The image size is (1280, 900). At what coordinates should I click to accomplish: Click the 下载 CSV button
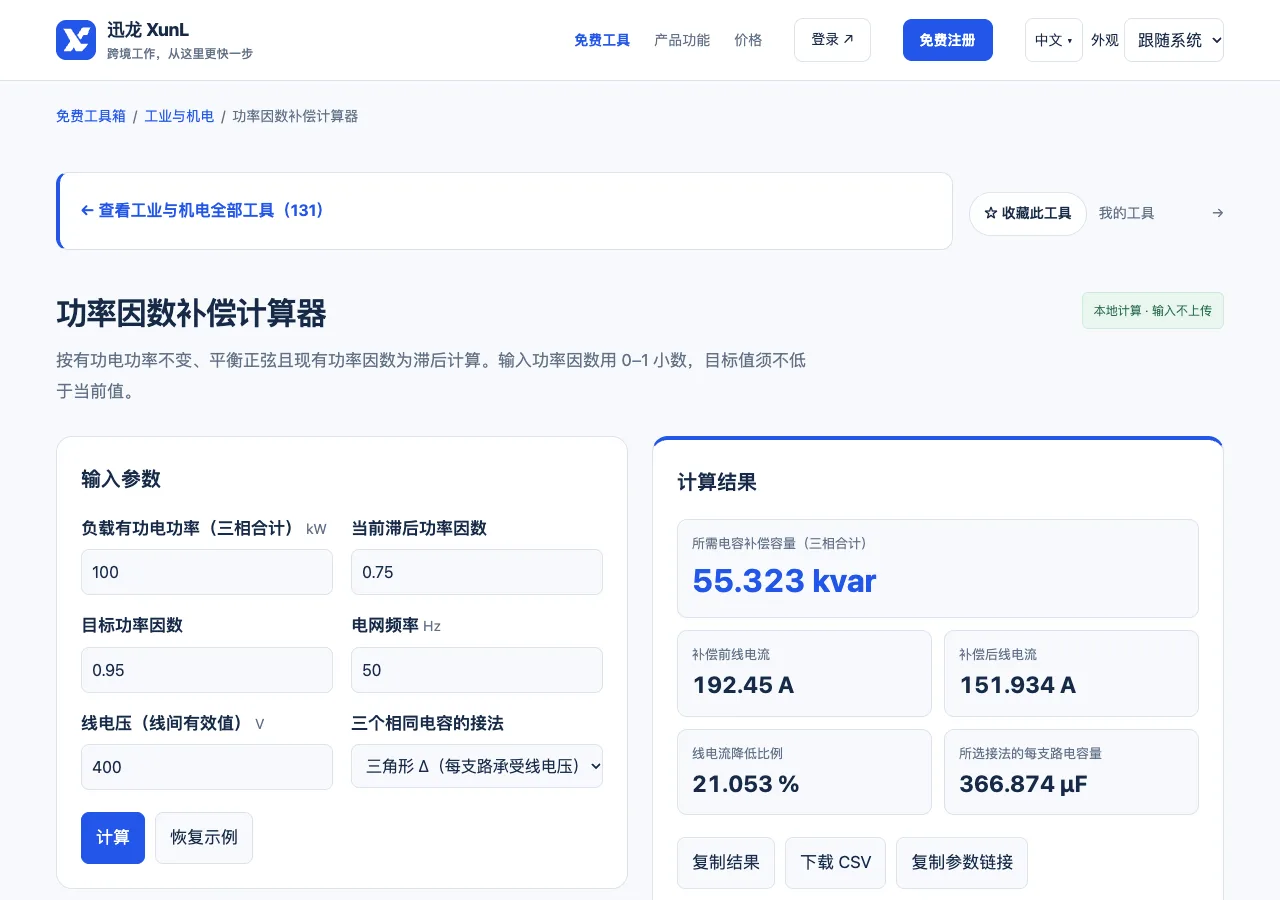836,863
